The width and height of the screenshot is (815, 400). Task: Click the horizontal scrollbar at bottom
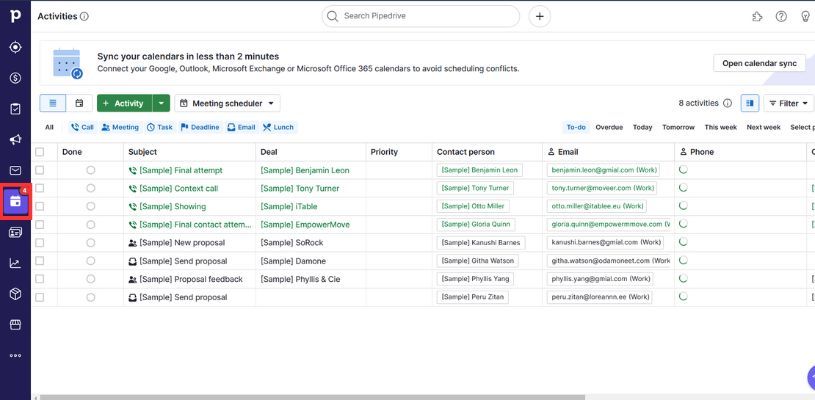pyautogui.click(x=312, y=397)
